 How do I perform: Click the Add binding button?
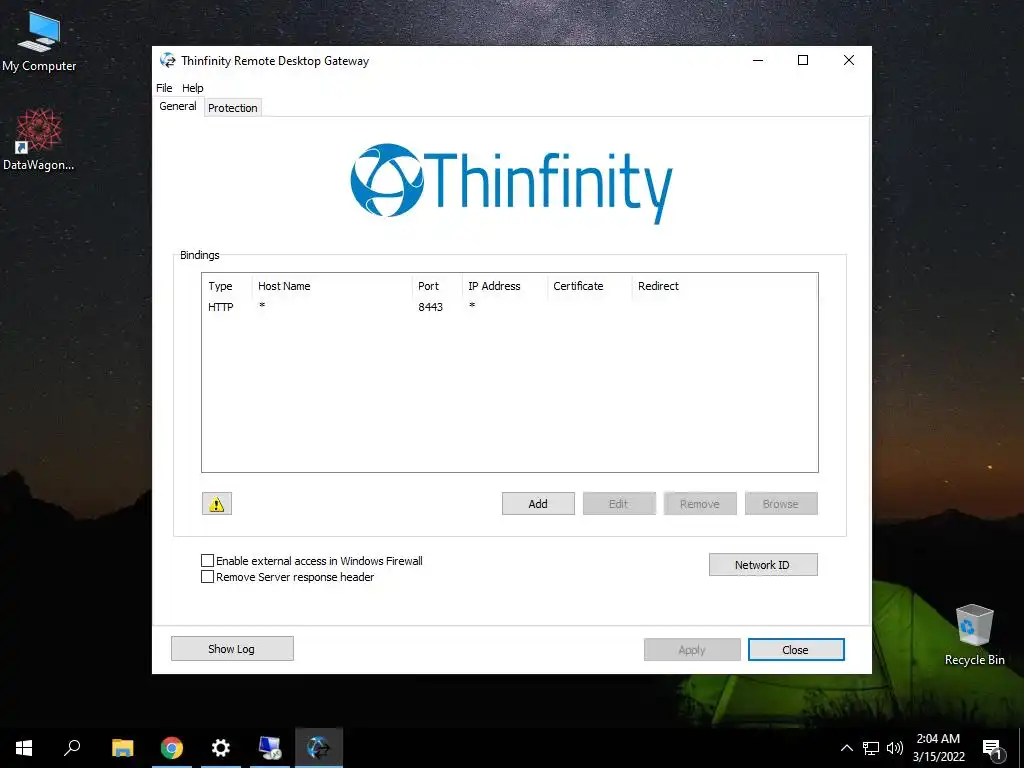538,504
